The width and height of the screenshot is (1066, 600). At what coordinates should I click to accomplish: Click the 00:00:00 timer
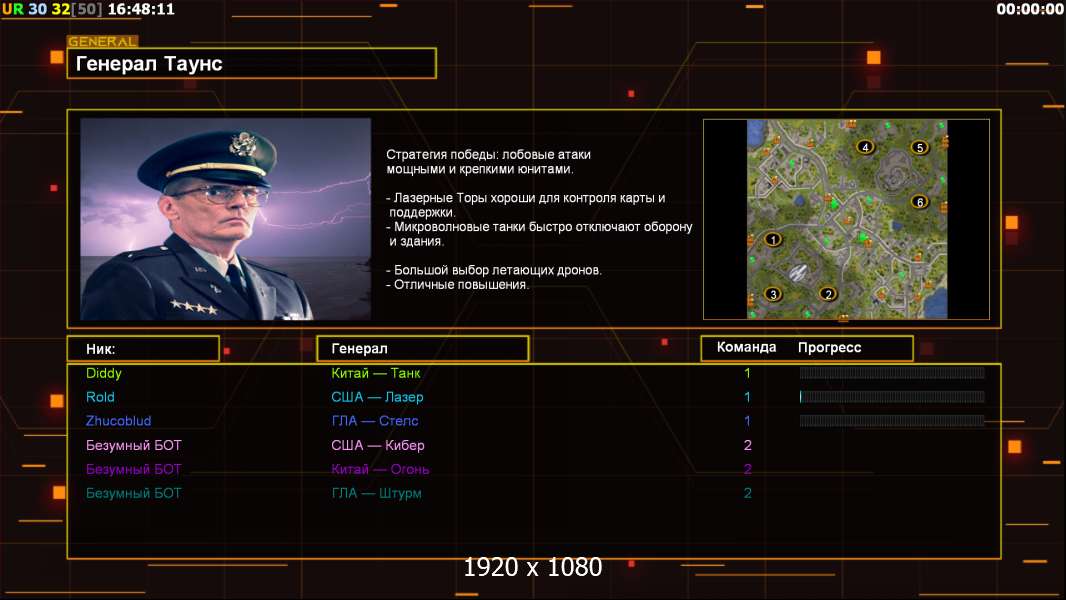point(1030,10)
